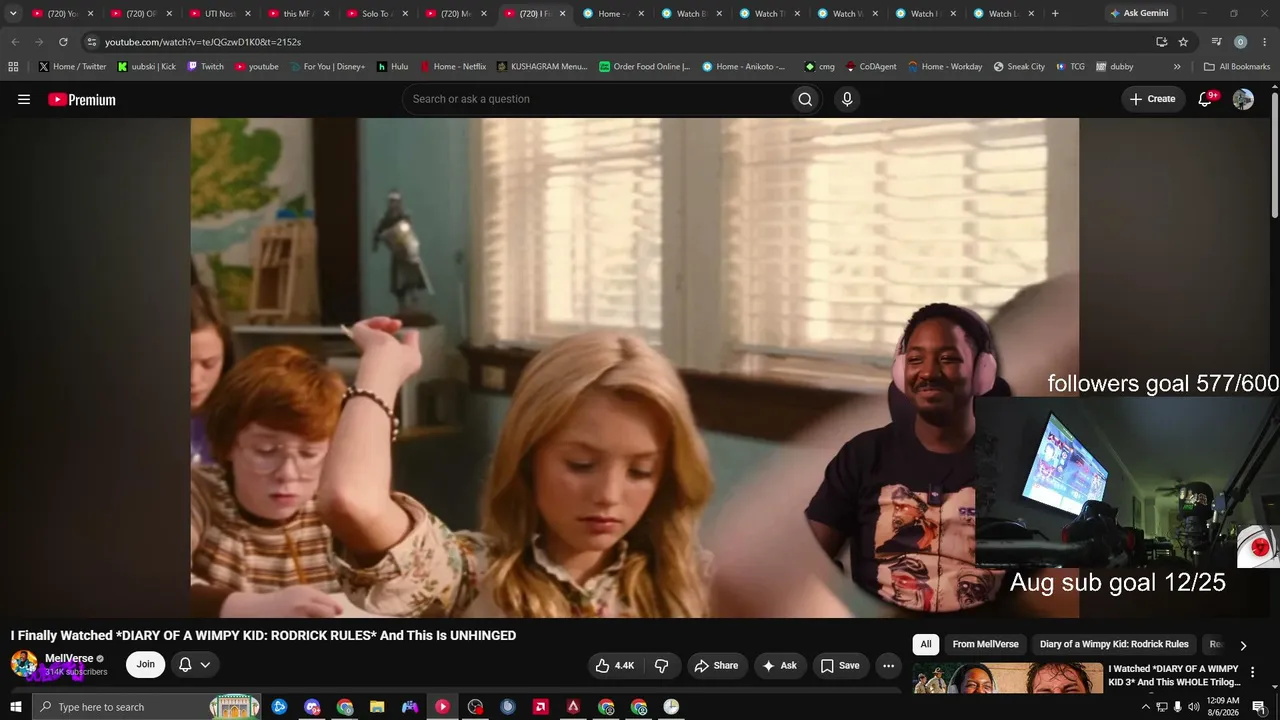Open the MellVerse channel avatar
This screenshot has height=720, width=1280.
click(24, 664)
